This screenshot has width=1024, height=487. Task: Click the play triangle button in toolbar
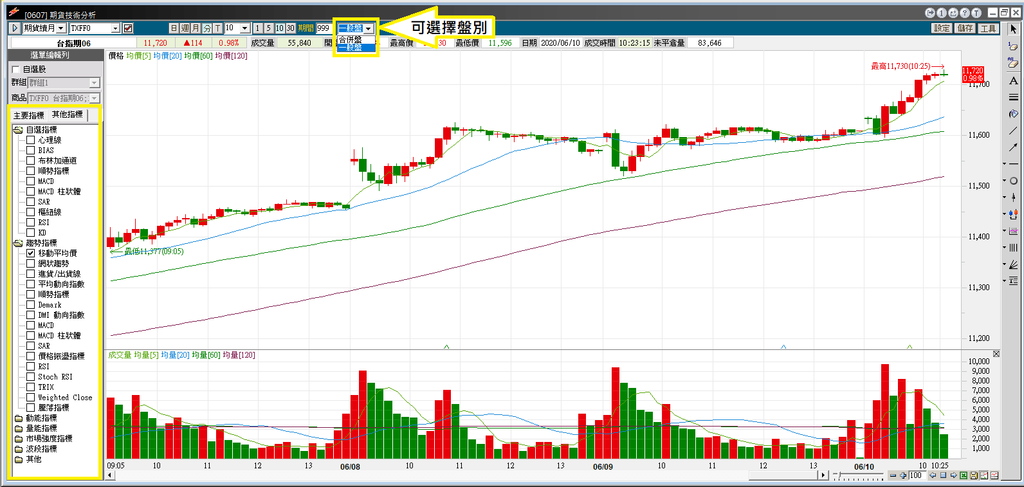point(15,28)
